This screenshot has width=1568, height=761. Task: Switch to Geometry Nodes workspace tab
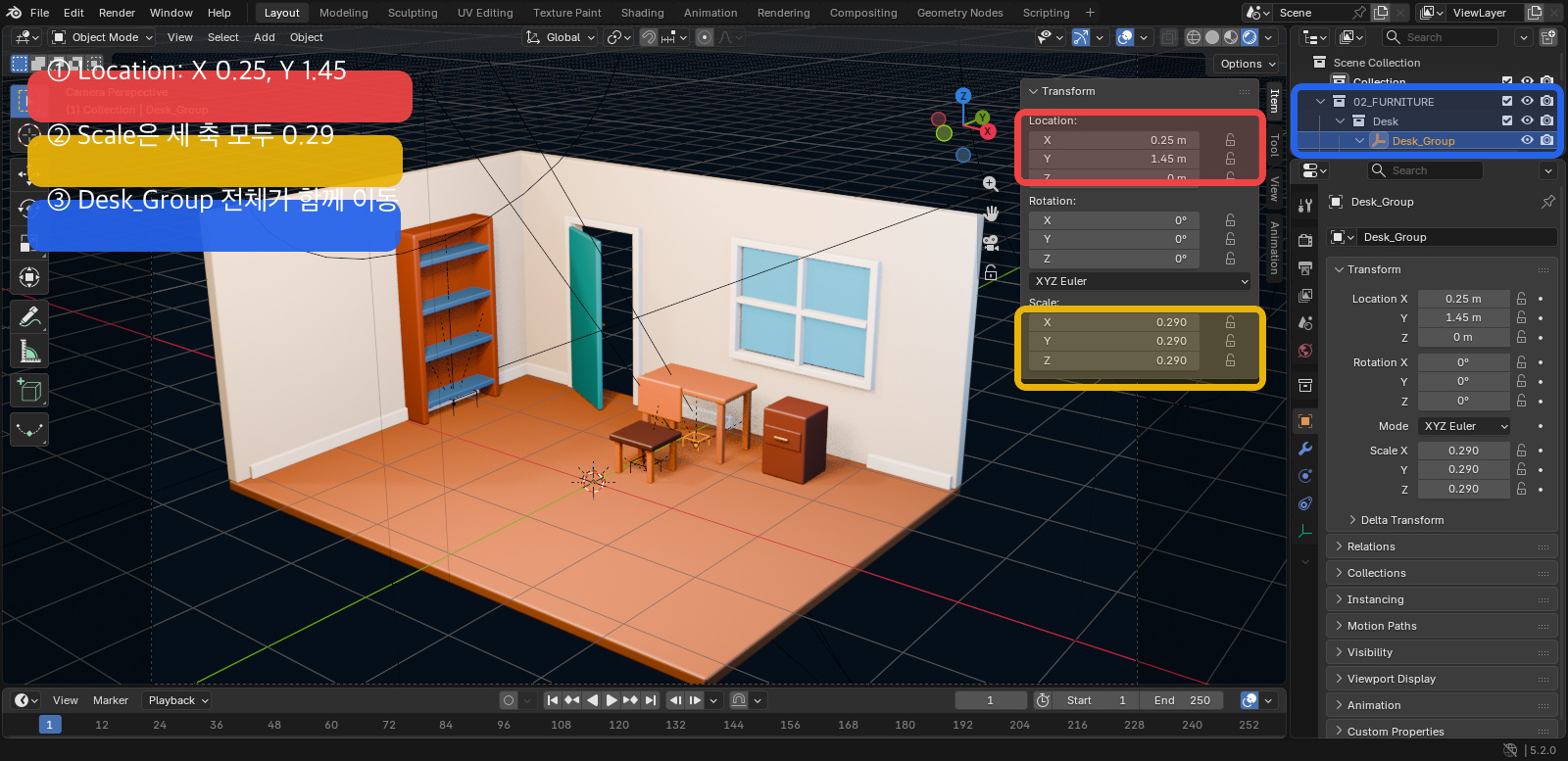click(x=959, y=13)
